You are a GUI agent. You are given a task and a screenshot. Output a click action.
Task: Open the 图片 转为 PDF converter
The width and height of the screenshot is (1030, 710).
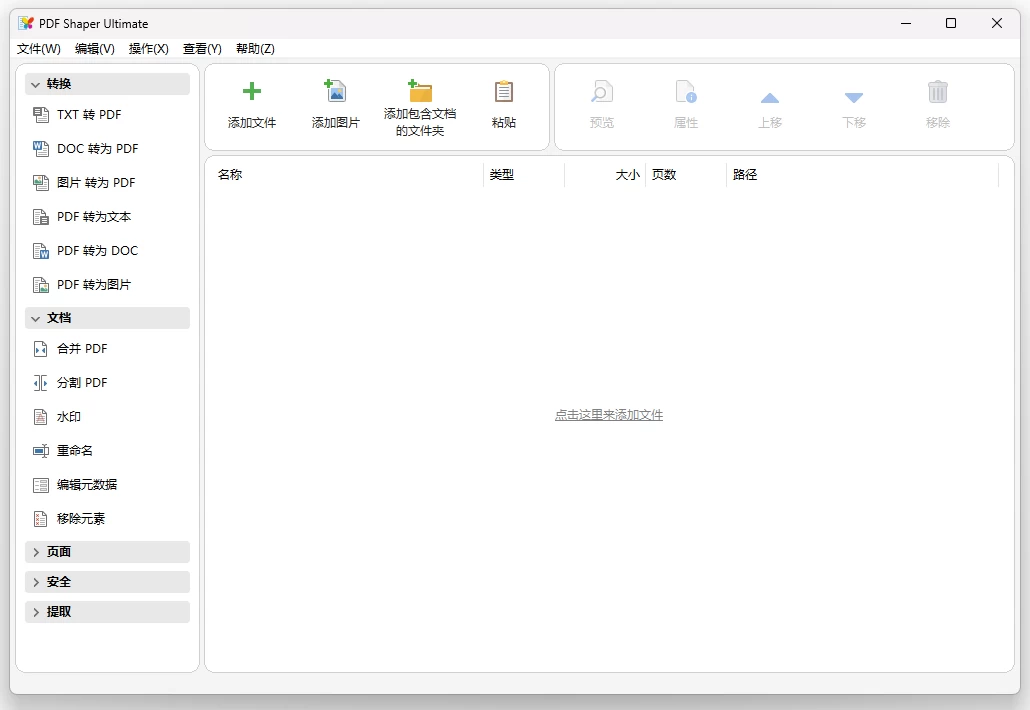pos(89,182)
